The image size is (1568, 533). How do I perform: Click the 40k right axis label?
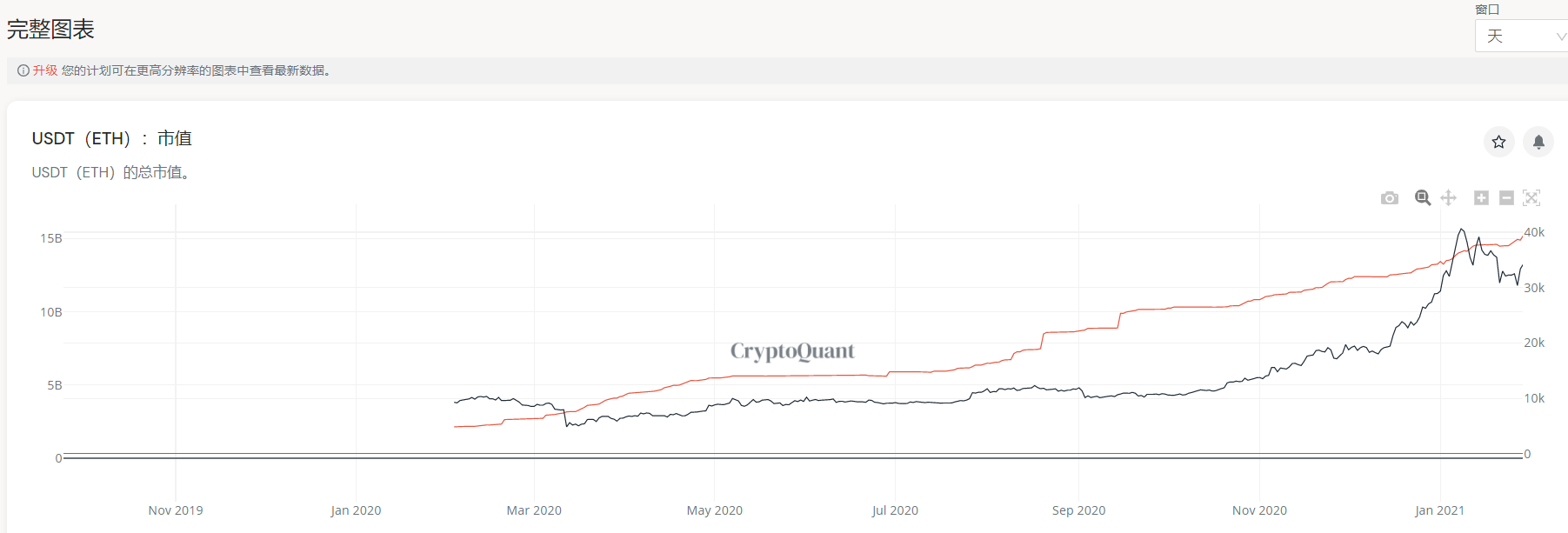coord(1534,232)
